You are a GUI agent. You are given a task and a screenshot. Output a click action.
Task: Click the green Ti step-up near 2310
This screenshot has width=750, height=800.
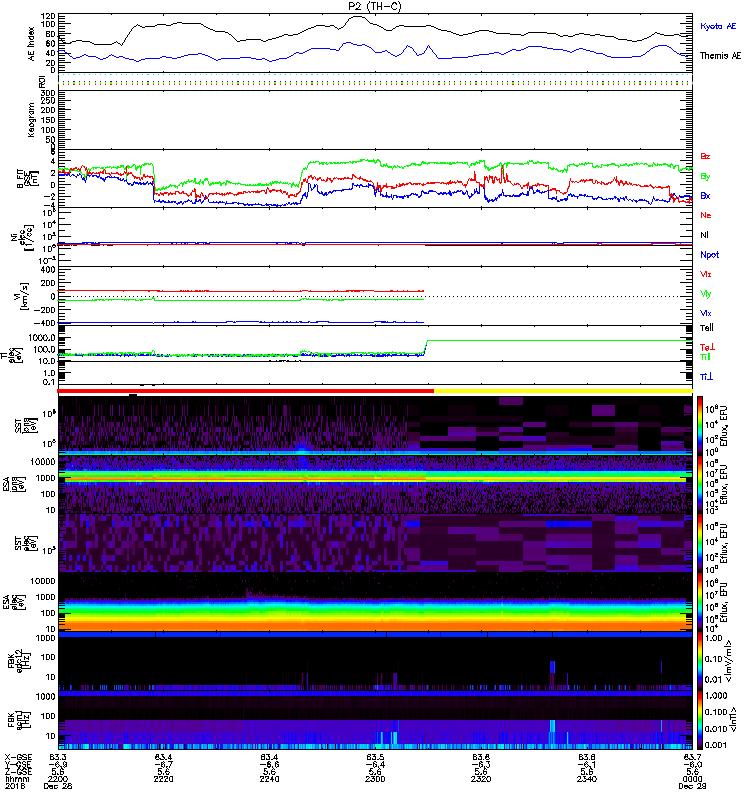click(426, 347)
